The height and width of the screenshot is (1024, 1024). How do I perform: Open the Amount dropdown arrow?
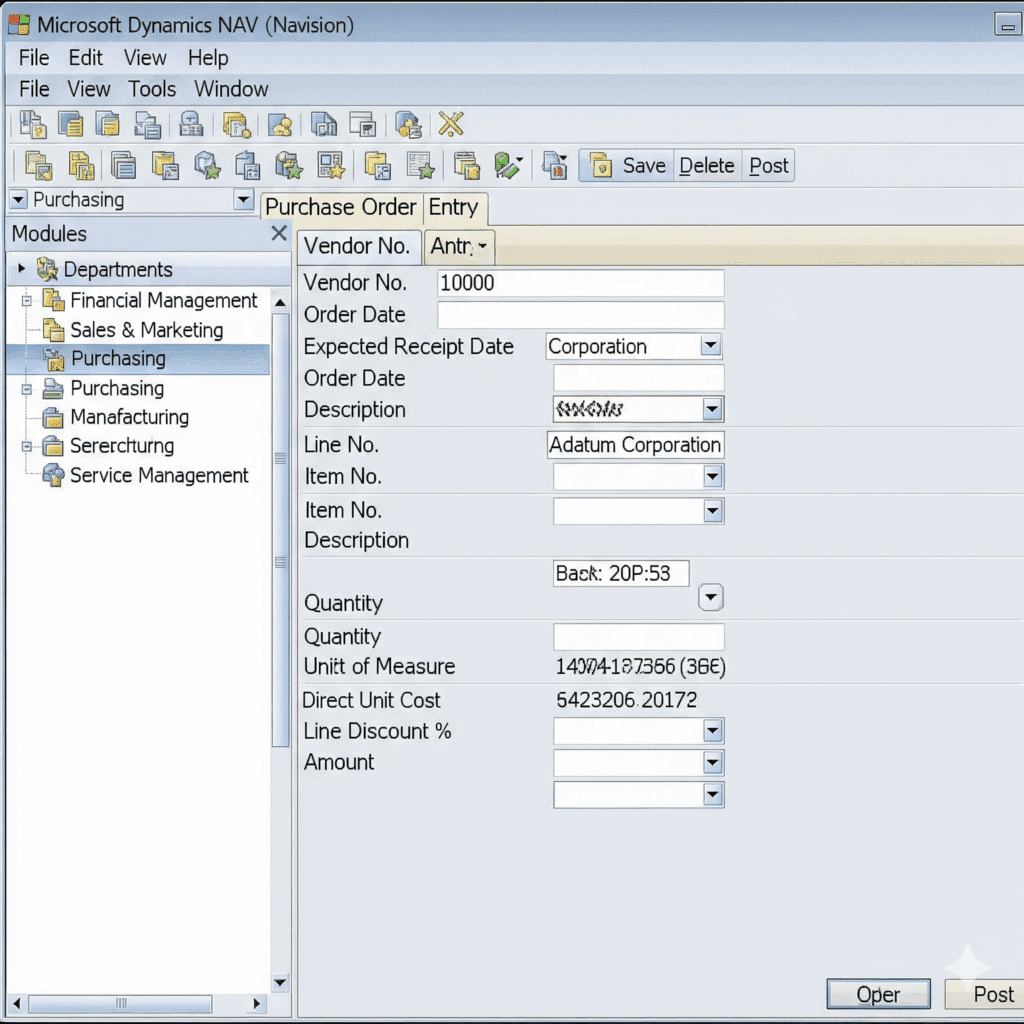(x=712, y=762)
